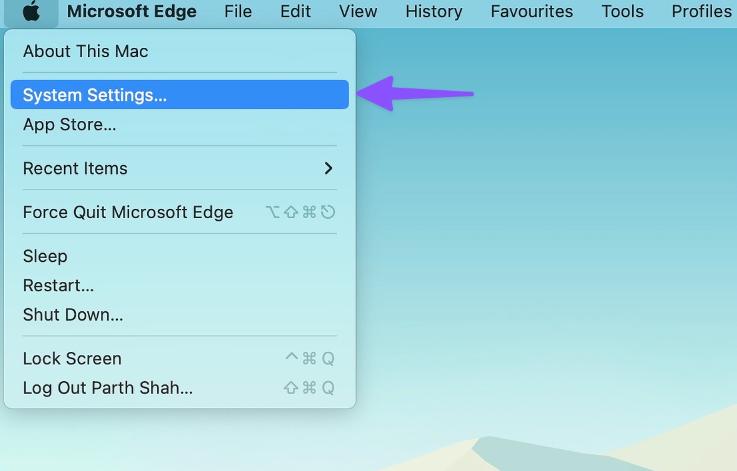Image resolution: width=737 pixels, height=471 pixels.
Task: Open the View menu
Action: (x=358, y=11)
